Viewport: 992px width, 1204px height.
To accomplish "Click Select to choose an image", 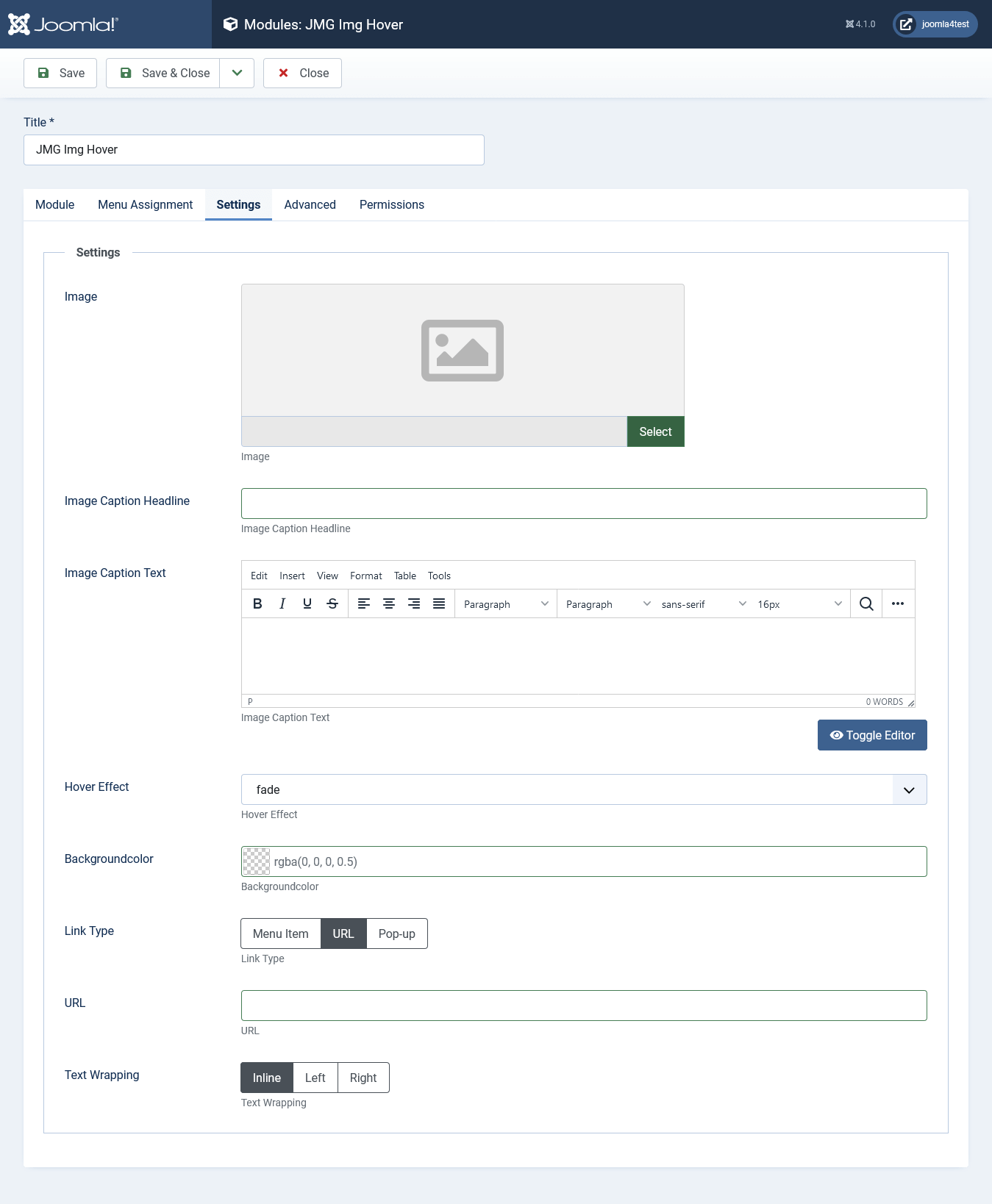I will [655, 431].
